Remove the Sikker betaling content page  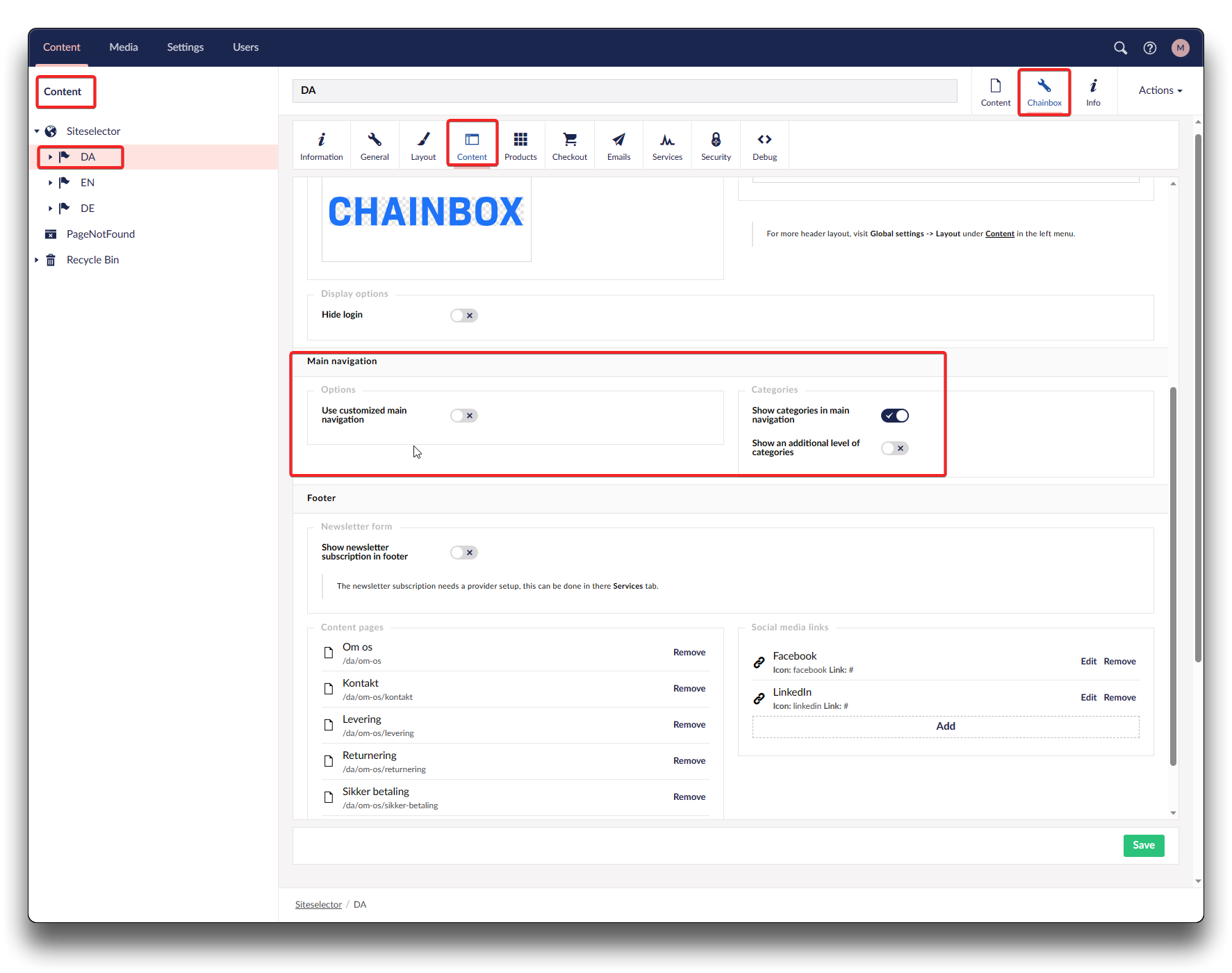coord(689,797)
